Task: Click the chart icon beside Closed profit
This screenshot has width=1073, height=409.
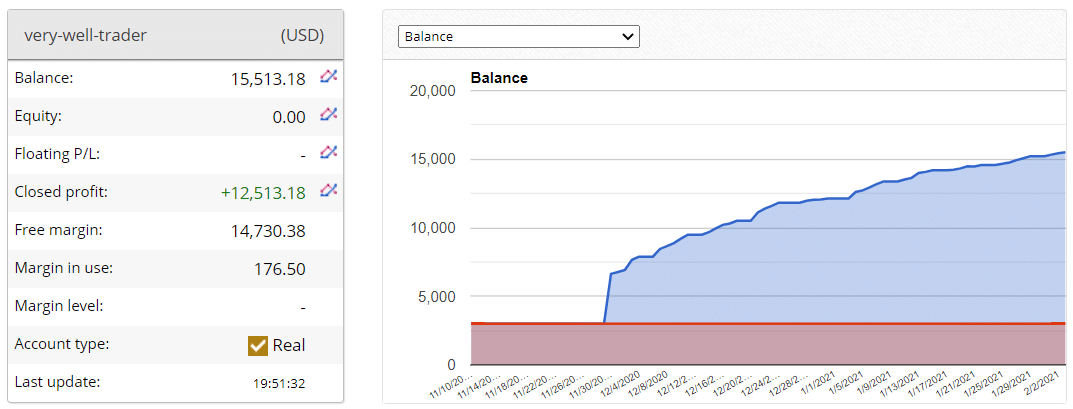Action: click(x=328, y=191)
